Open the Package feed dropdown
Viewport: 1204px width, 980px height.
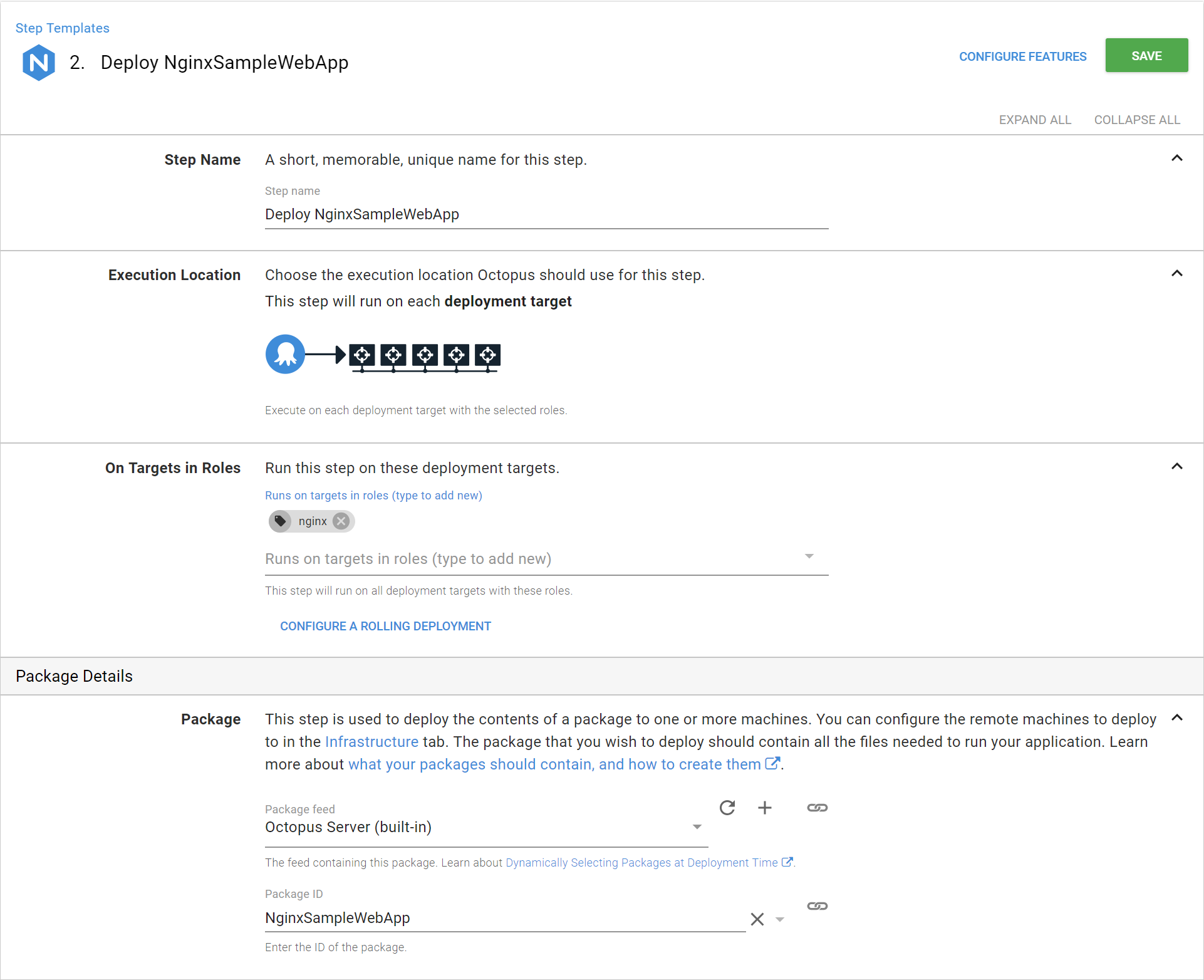[697, 827]
